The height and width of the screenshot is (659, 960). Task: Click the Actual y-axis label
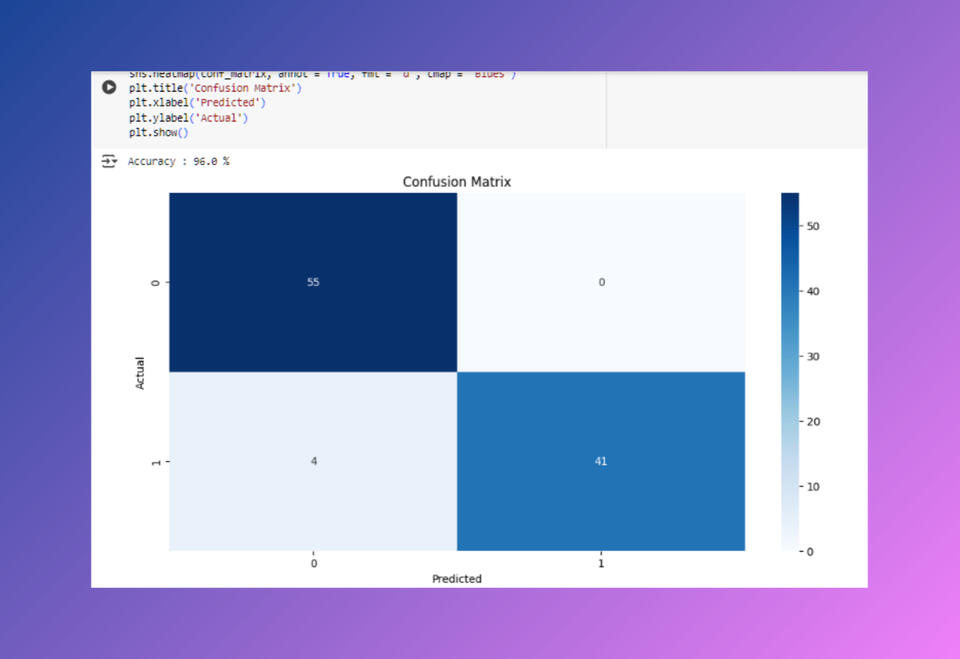click(140, 371)
